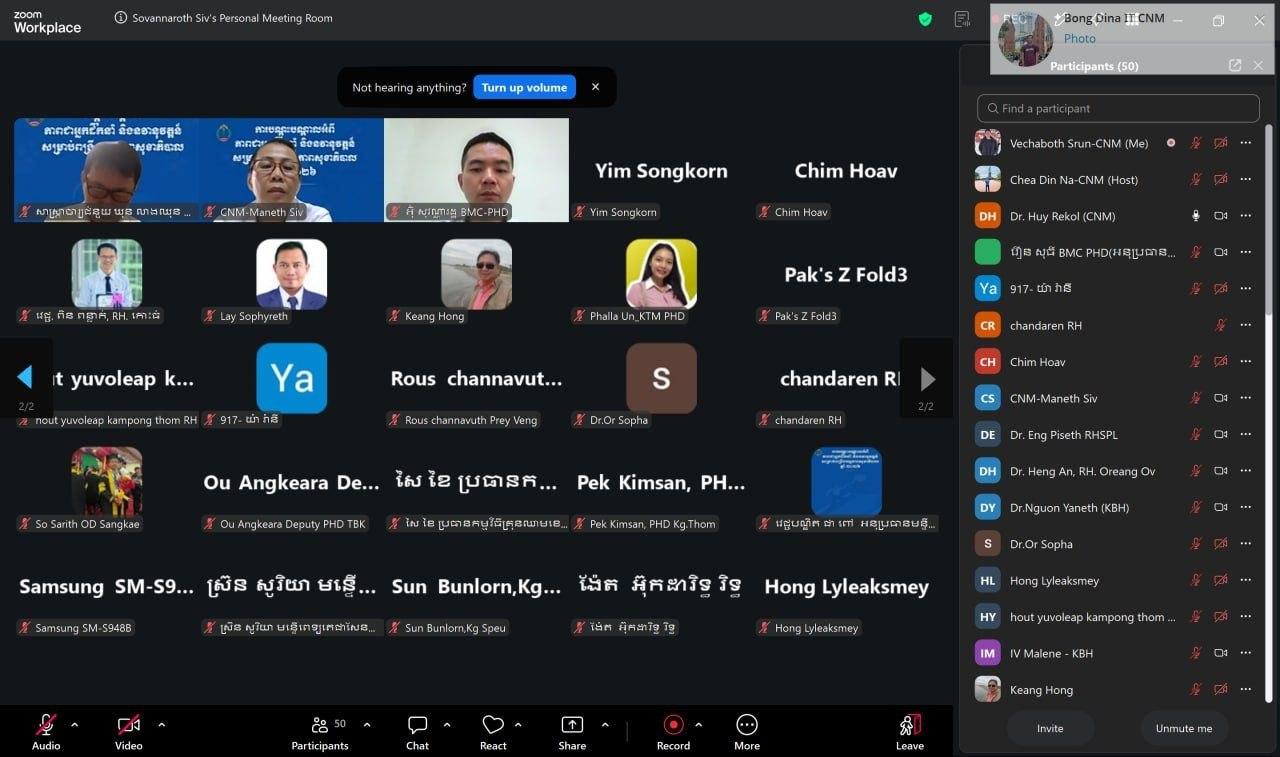Open more options for Keang Hong participant

point(1245,690)
